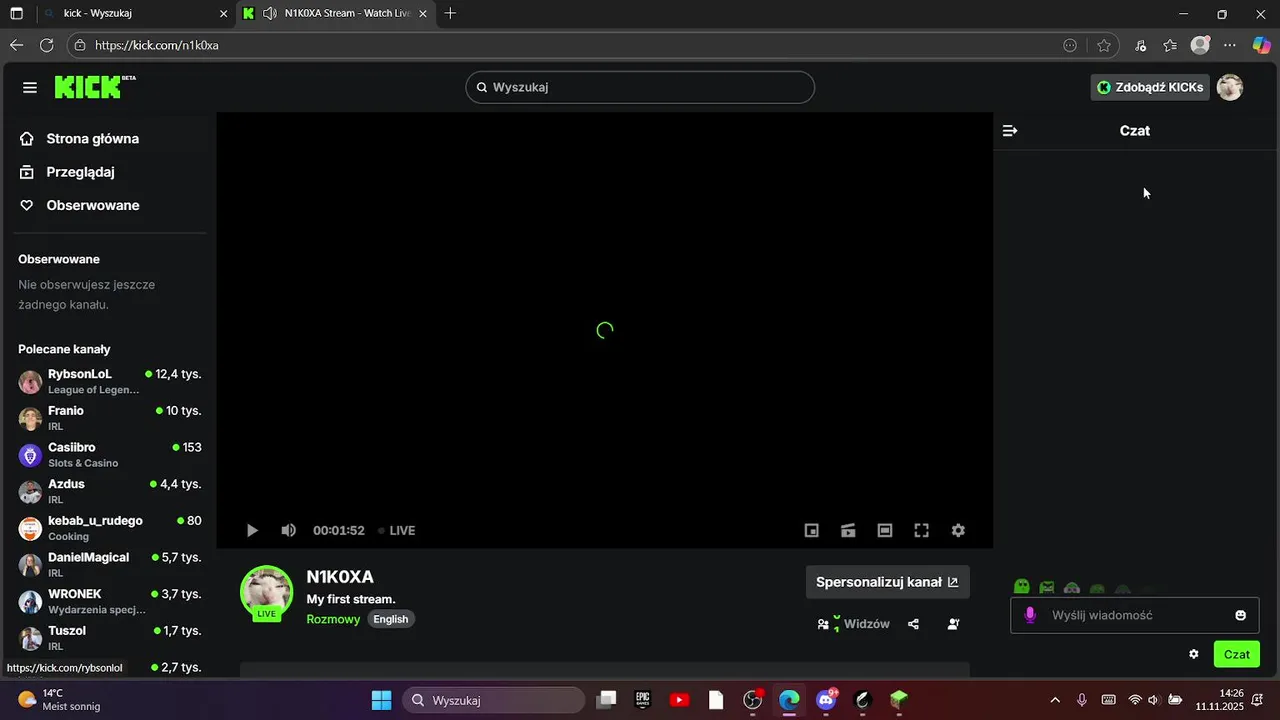The width and height of the screenshot is (1280, 720).
Task: Open RybsonLoL recommended channel
Action: tap(110, 381)
